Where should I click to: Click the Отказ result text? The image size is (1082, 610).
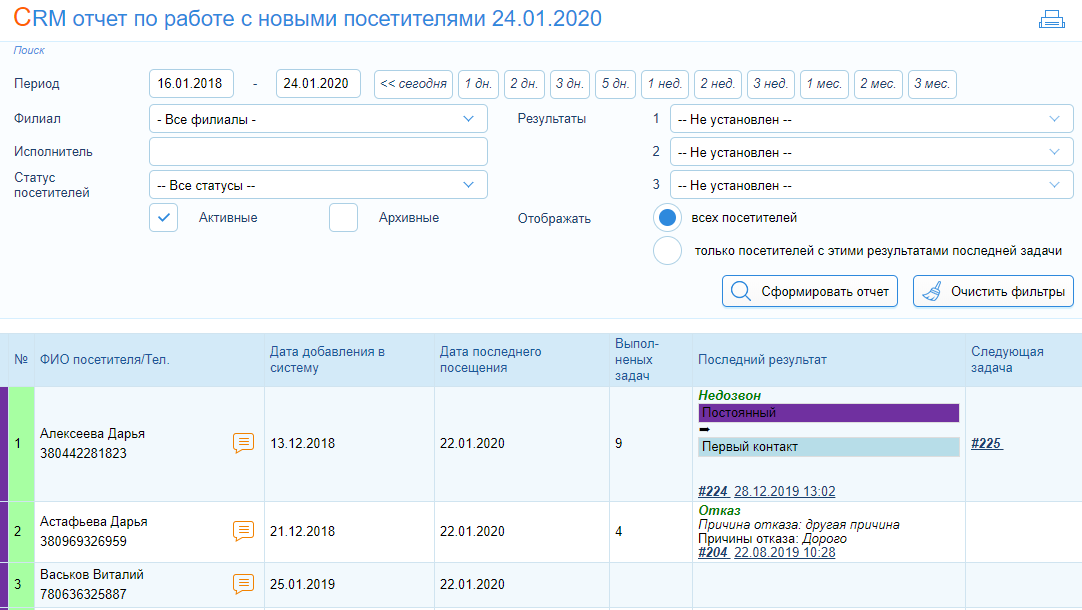719,511
